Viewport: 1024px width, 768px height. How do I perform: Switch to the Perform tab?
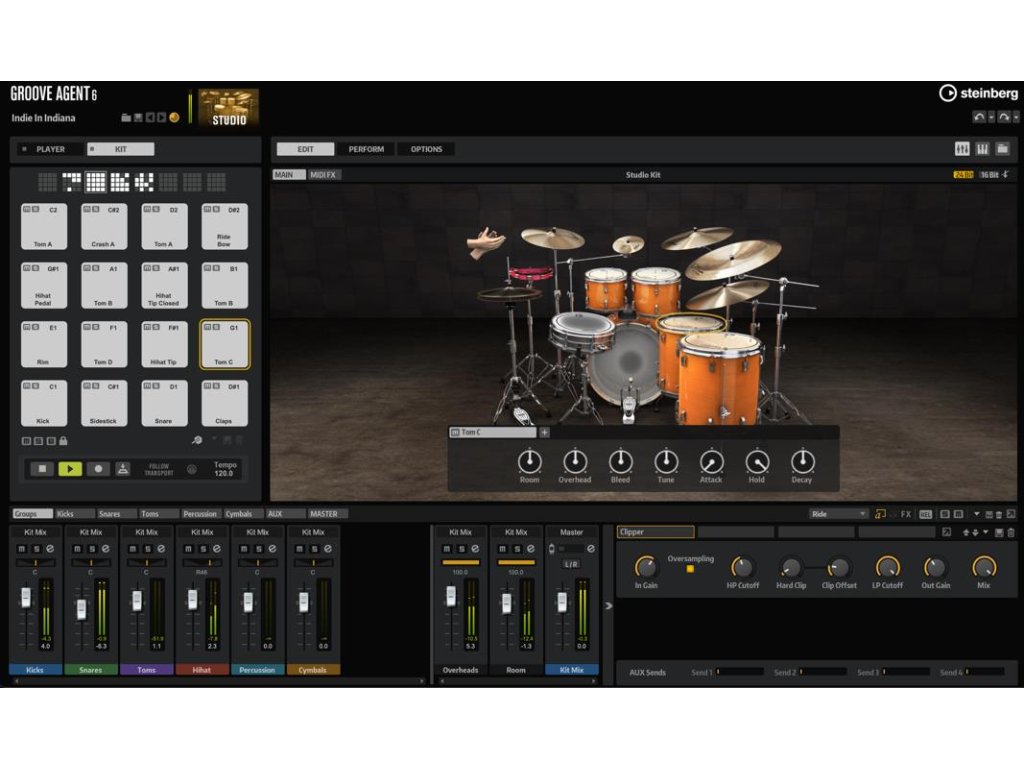pyautogui.click(x=366, y=149)
